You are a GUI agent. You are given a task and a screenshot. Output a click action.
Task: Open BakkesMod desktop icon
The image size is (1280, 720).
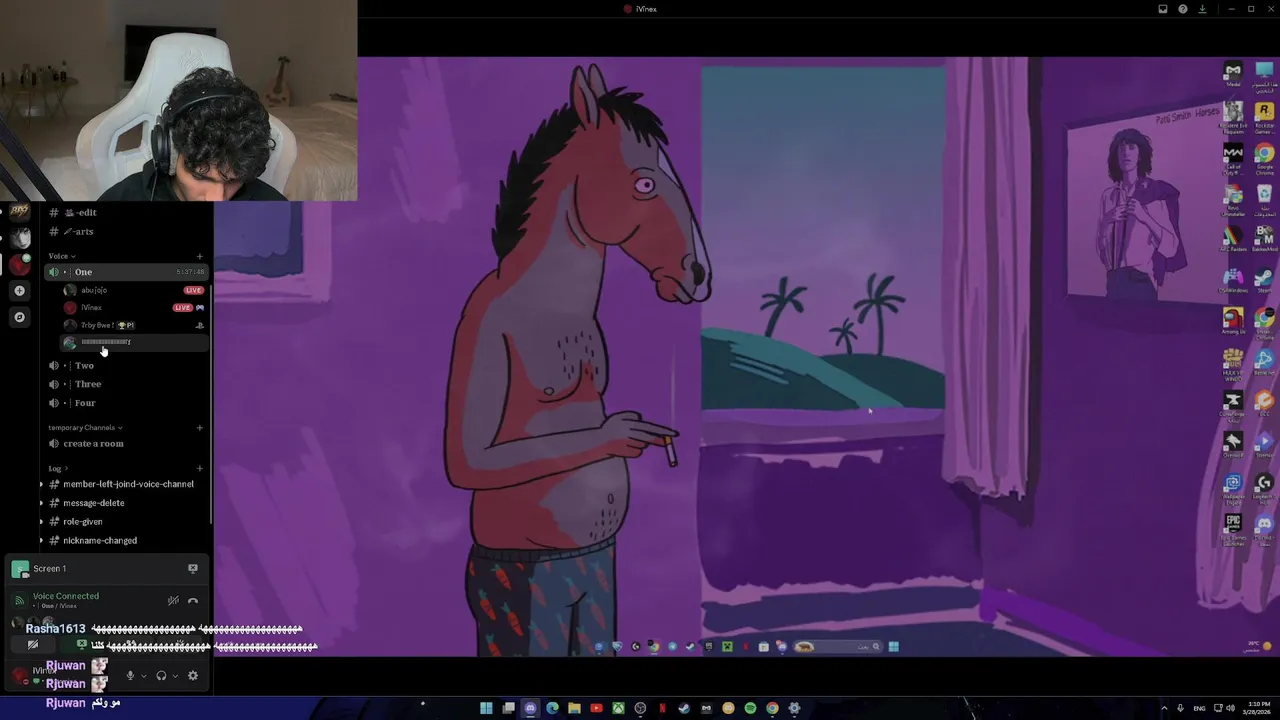(1264, 239)
